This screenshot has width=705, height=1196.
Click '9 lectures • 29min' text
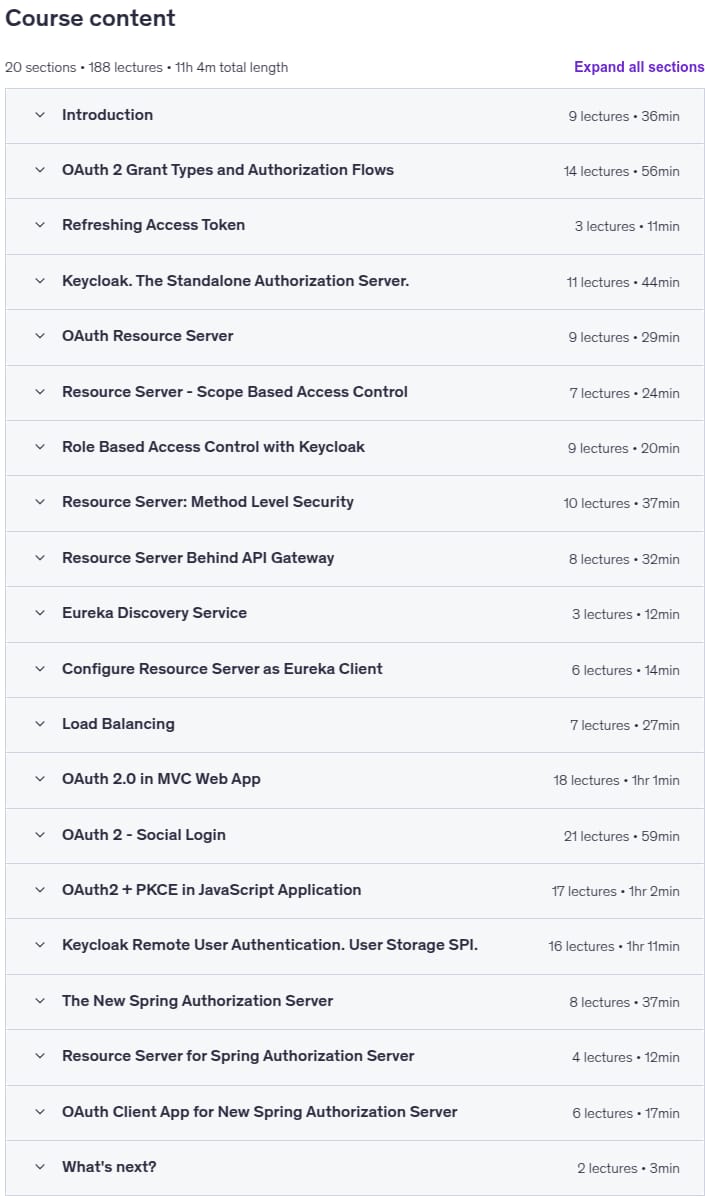coord(623,337)
